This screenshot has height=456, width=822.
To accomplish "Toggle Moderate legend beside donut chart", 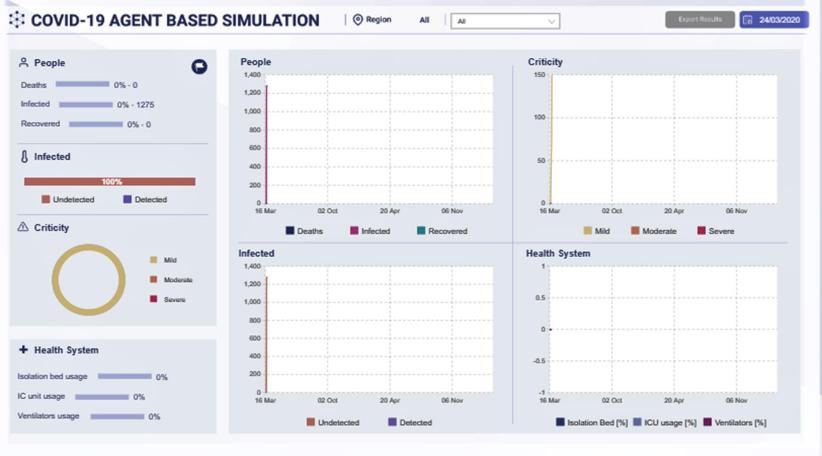I will tap(171, 280).
